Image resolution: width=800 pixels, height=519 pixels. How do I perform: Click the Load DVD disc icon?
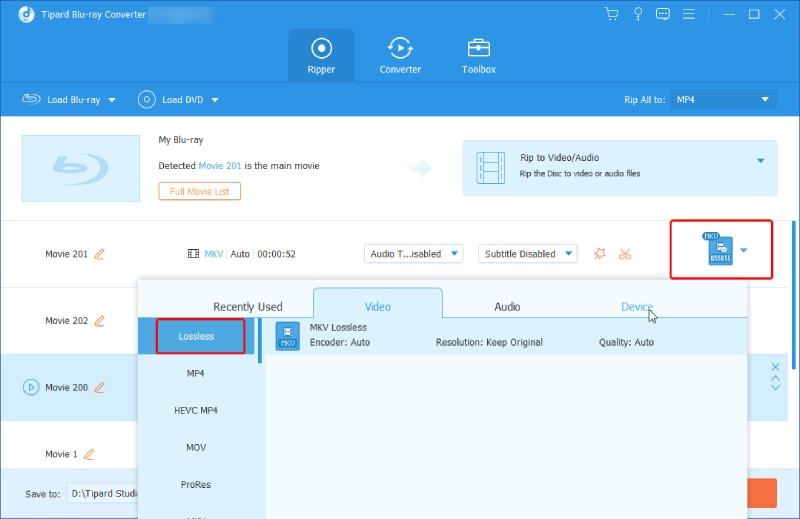coord(146,100)
